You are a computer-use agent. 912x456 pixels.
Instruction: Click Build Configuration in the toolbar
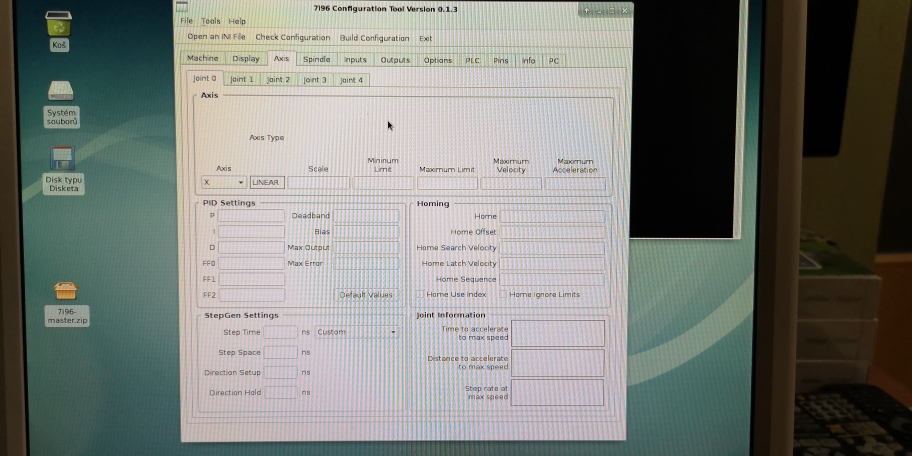pos(374,38)
